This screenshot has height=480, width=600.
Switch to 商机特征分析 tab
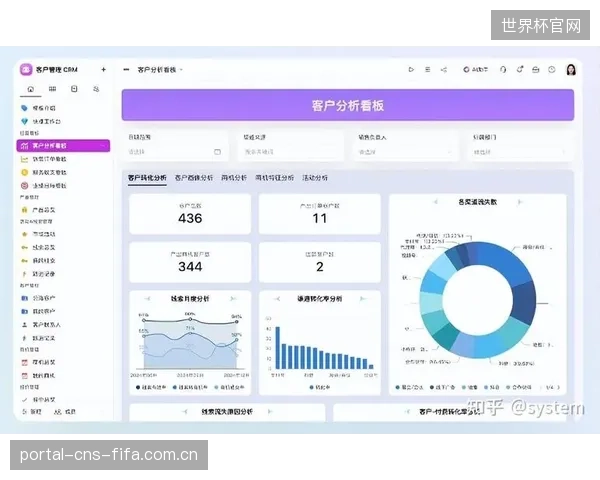click(275, 178)
